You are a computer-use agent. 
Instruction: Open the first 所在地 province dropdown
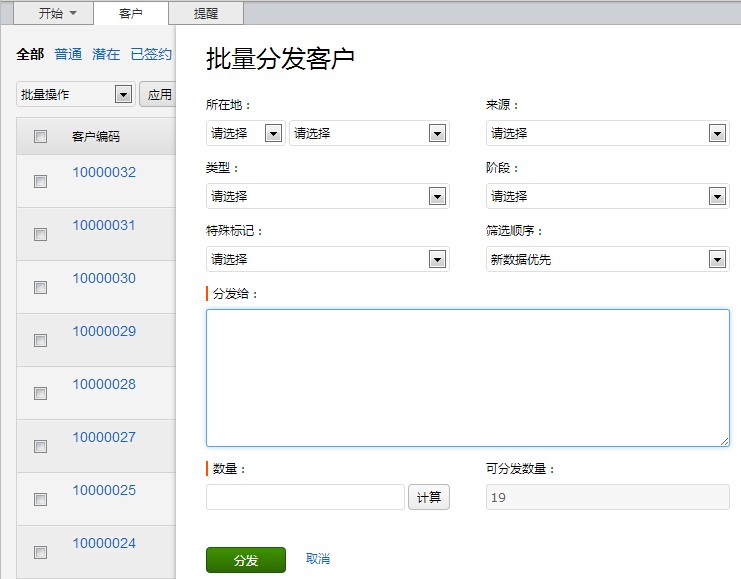245,133
